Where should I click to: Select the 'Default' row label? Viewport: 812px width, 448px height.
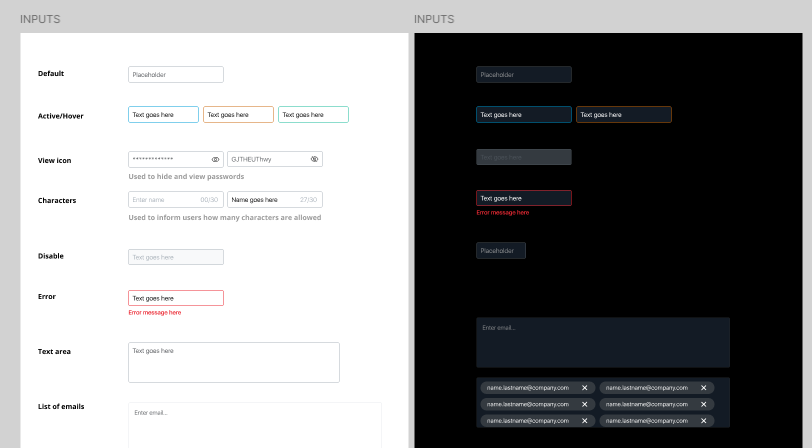tap(51, 74)
